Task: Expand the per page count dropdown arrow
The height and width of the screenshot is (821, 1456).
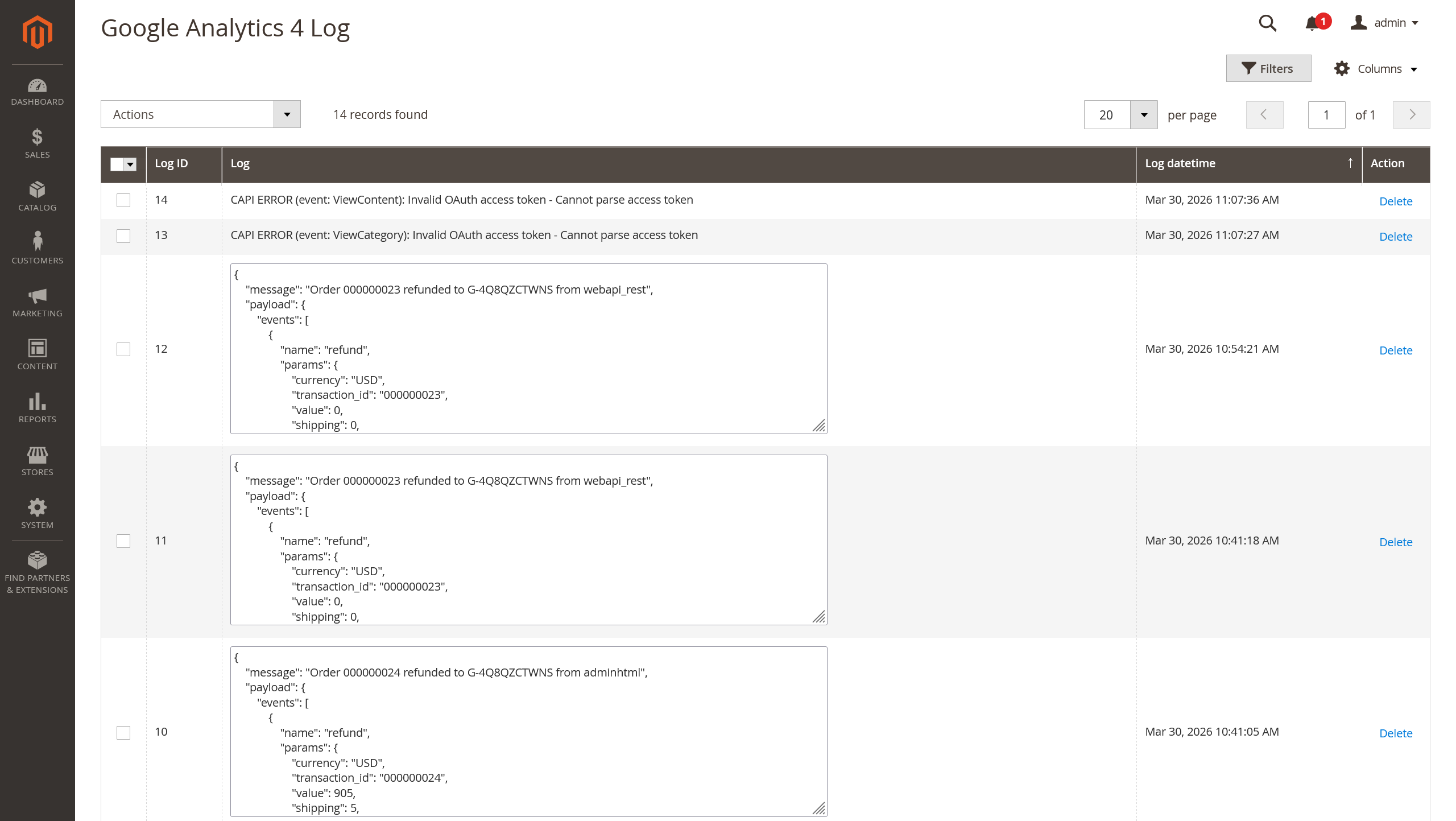Action: tap(1144, 115)
